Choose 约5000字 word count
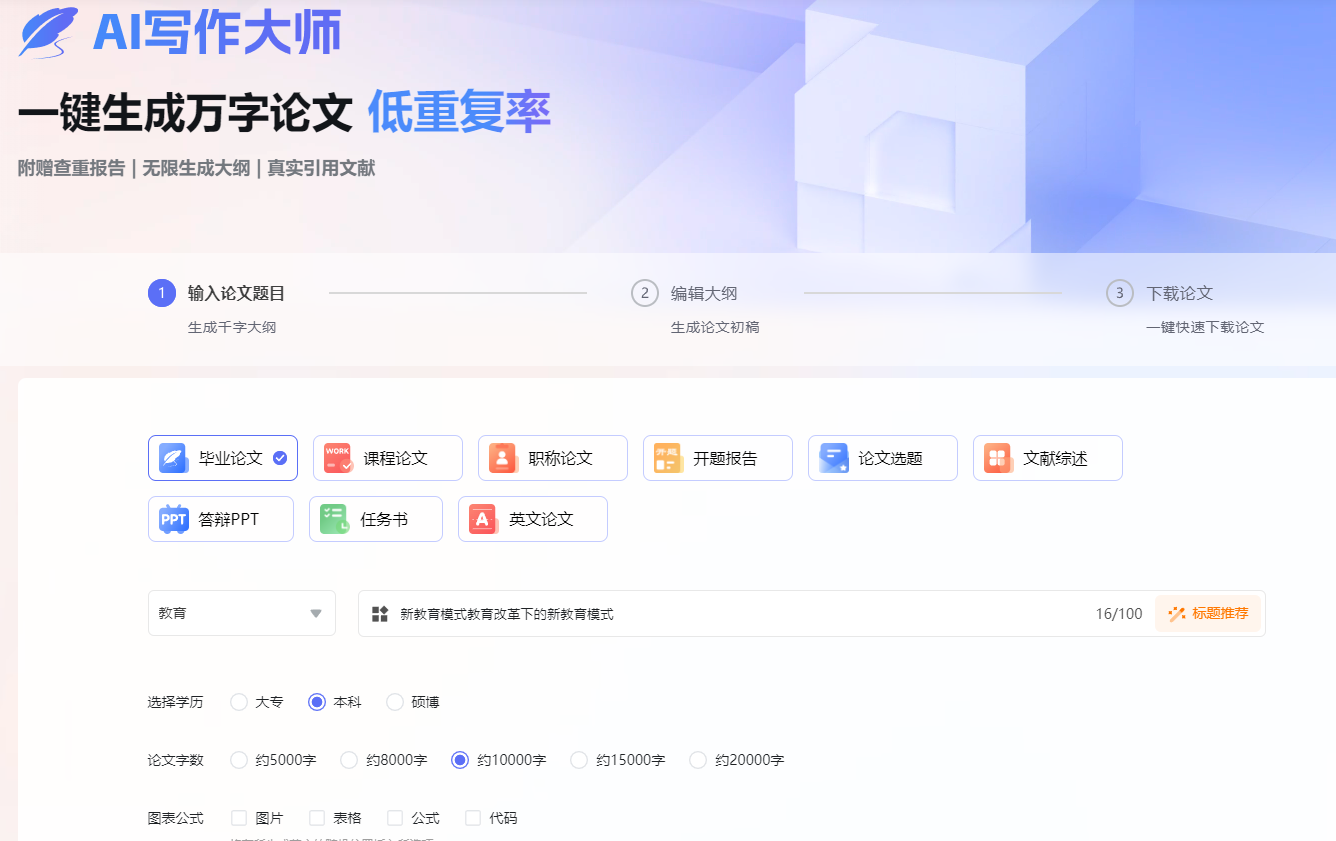Screen dimensions: 1336x841 coord(239,760)
